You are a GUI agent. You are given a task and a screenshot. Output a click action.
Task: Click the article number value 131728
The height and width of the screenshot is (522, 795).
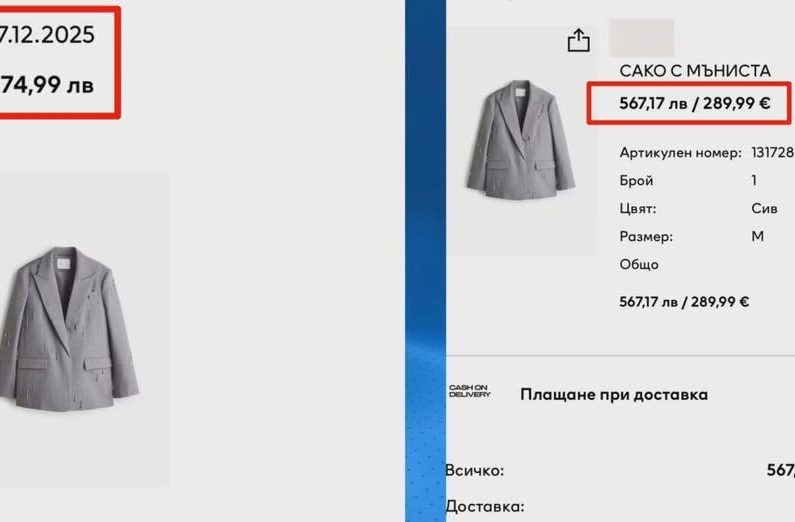coord(773,153)
